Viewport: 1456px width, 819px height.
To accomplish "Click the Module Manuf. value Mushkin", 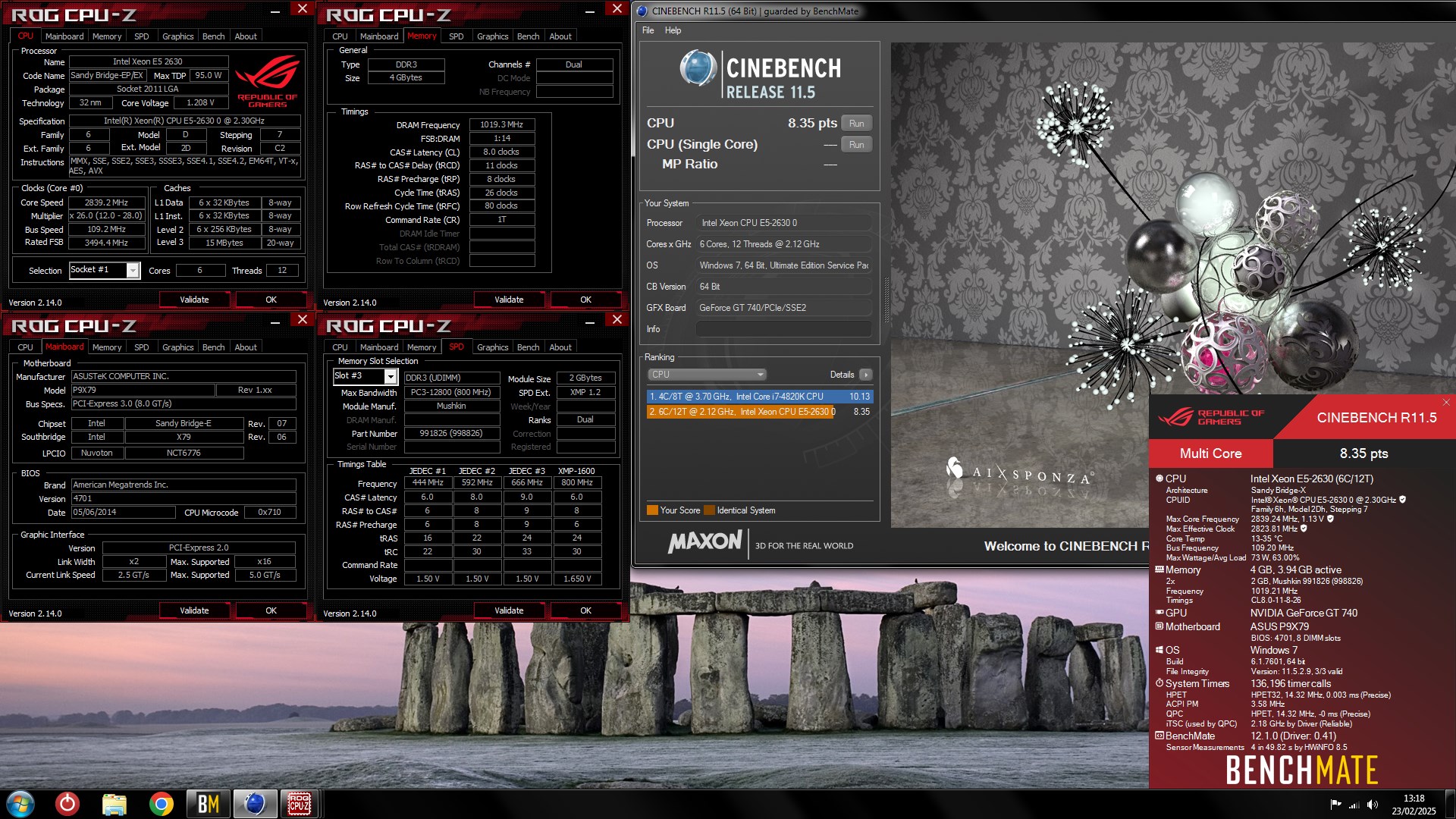I will [451, 406].
